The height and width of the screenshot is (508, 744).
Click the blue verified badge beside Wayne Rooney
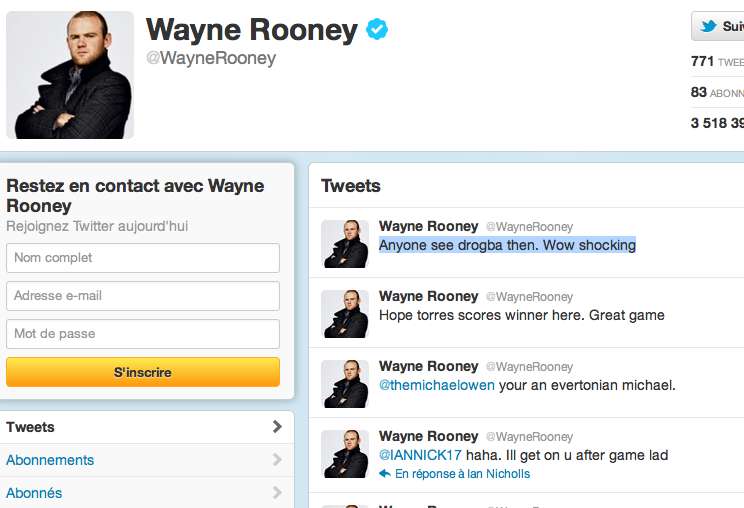pyautogui.click(x=377, y=29)
